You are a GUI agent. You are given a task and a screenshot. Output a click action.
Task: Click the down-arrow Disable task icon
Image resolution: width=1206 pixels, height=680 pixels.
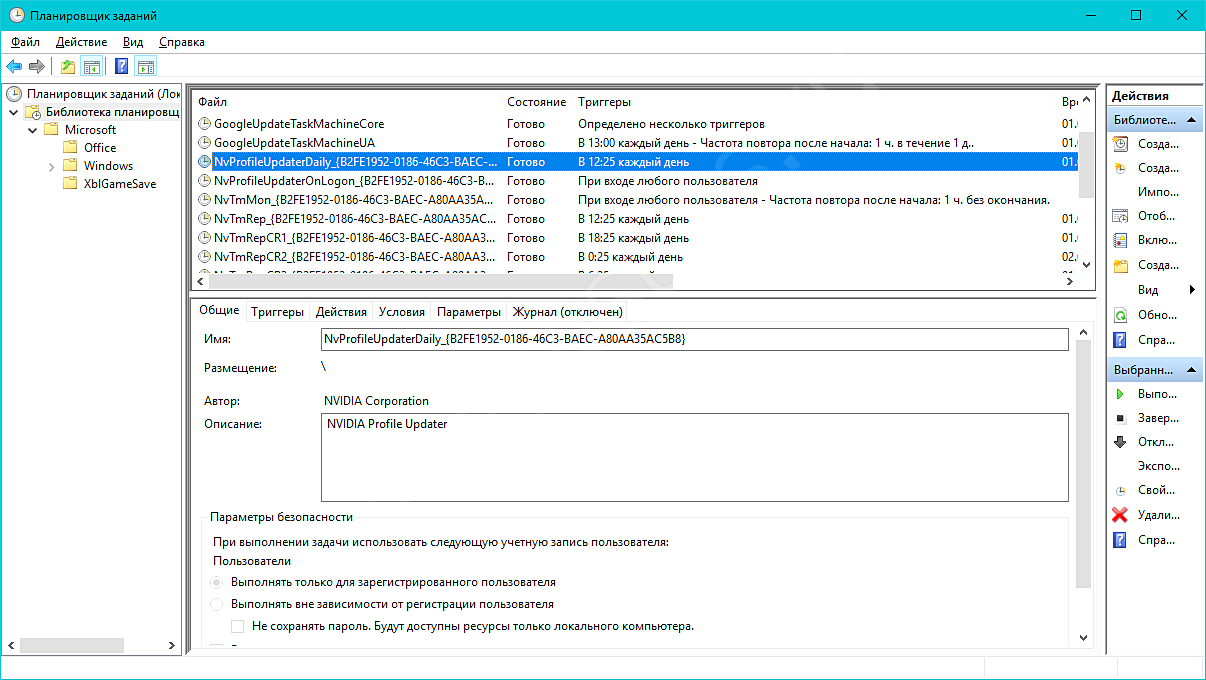tap(1120, 442)
